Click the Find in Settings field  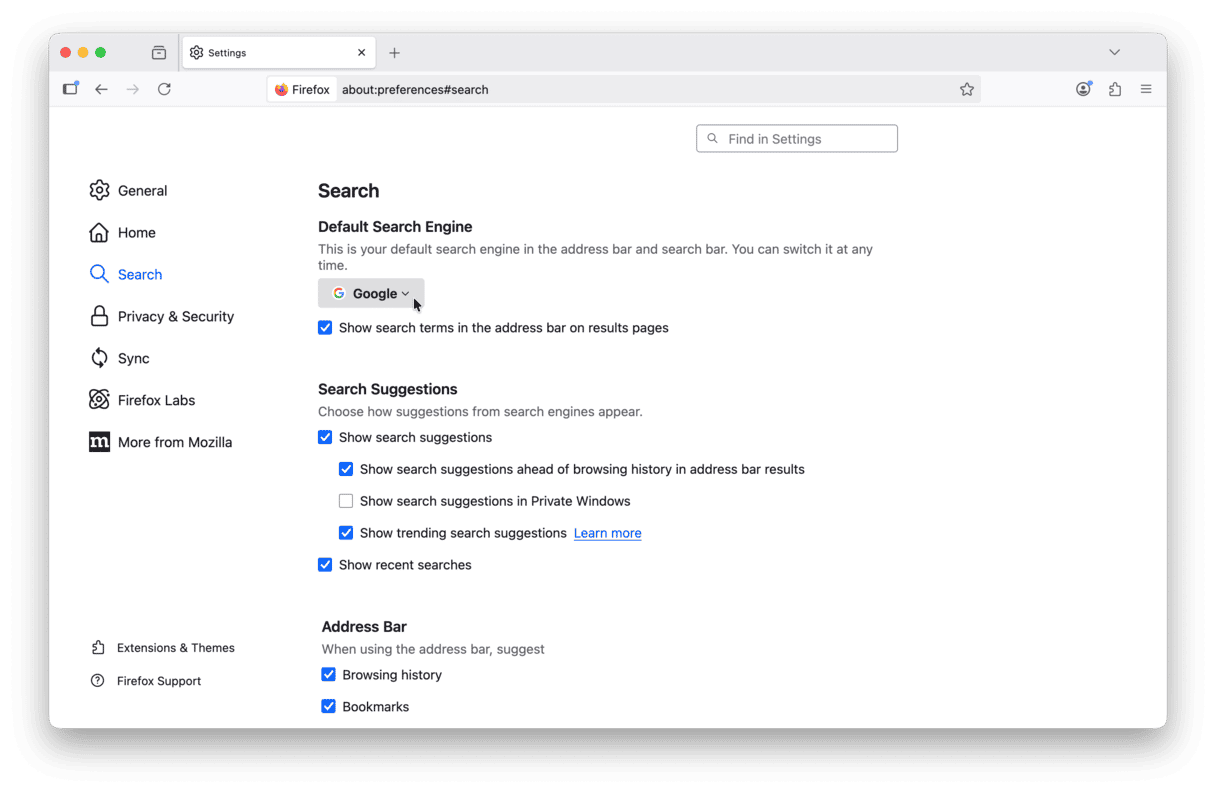pyautogui.click(x=797, y=139)
